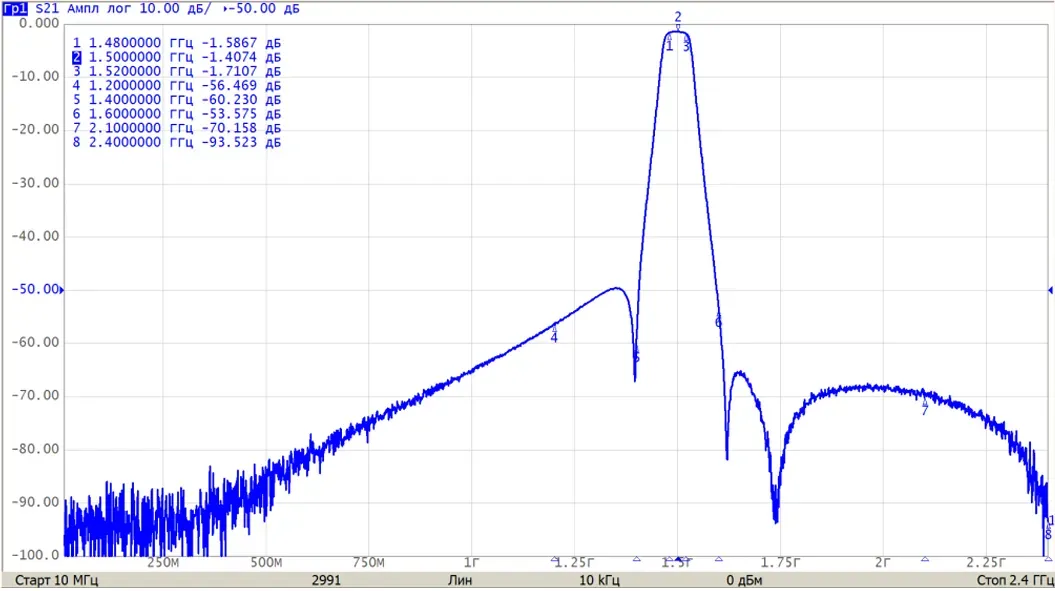Select marker table row 1.4000000 ГГц
Viewport: 1055px width, 591px height.
click(176, 100)
